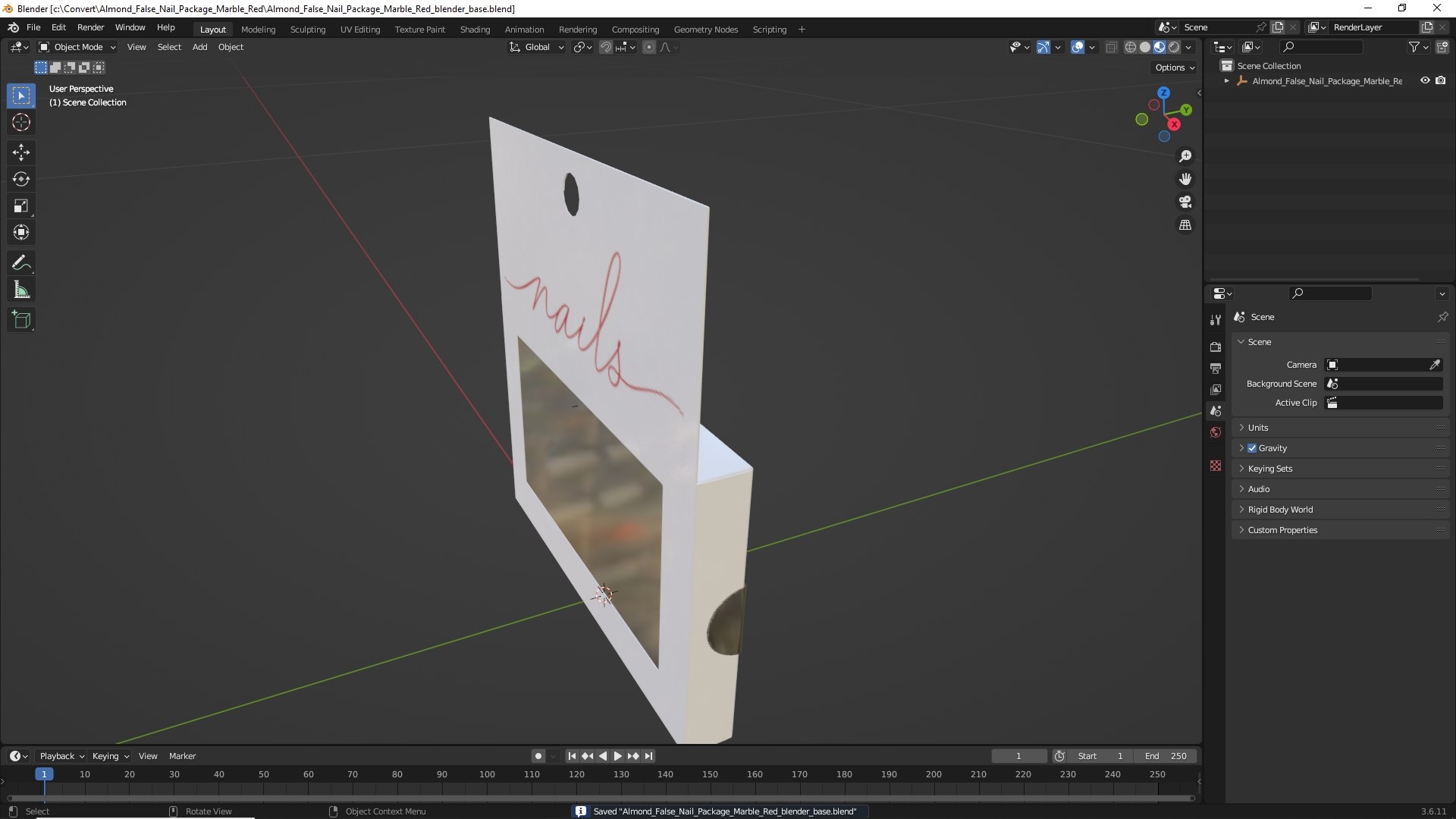This screenshot has height=819, width=1456.
Task: Open the File menu
Action: click(x=33, y=27)
